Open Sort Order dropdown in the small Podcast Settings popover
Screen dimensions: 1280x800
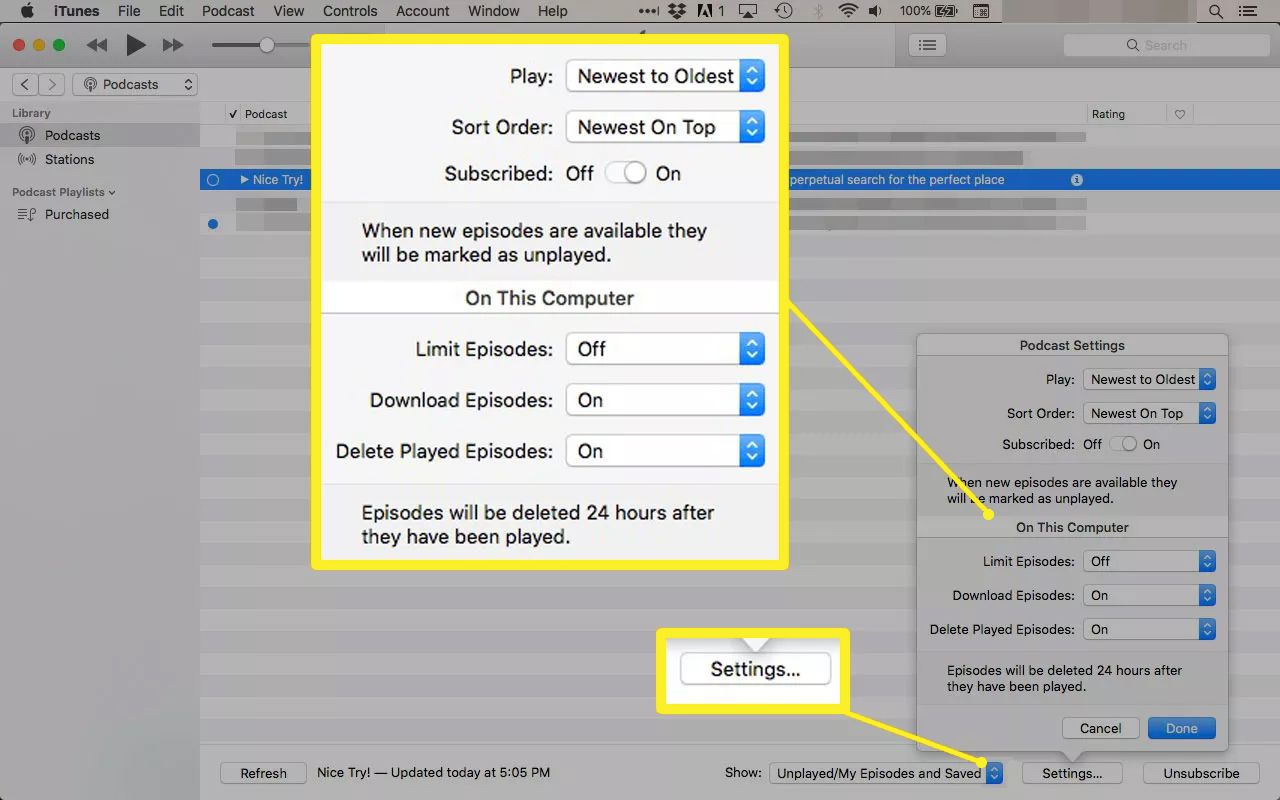(x=1150, y=413)
